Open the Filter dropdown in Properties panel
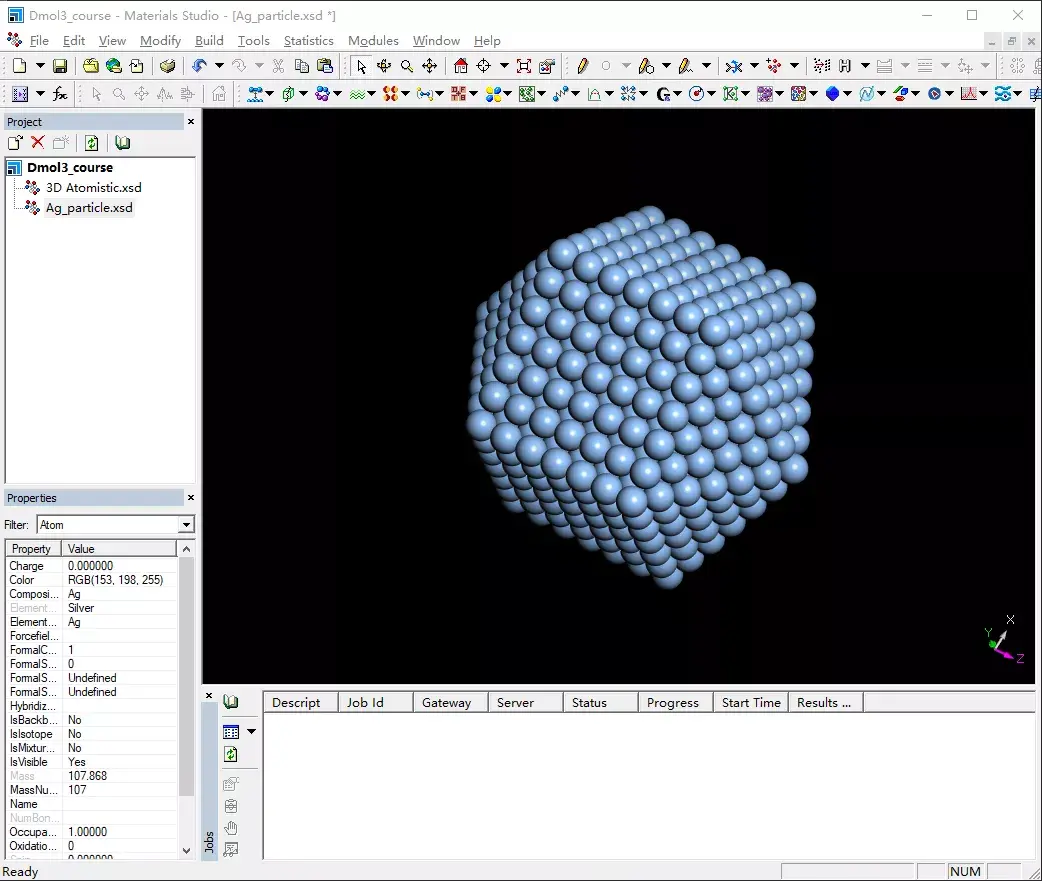Screen dimensions: 1042x881 [186, 524]
